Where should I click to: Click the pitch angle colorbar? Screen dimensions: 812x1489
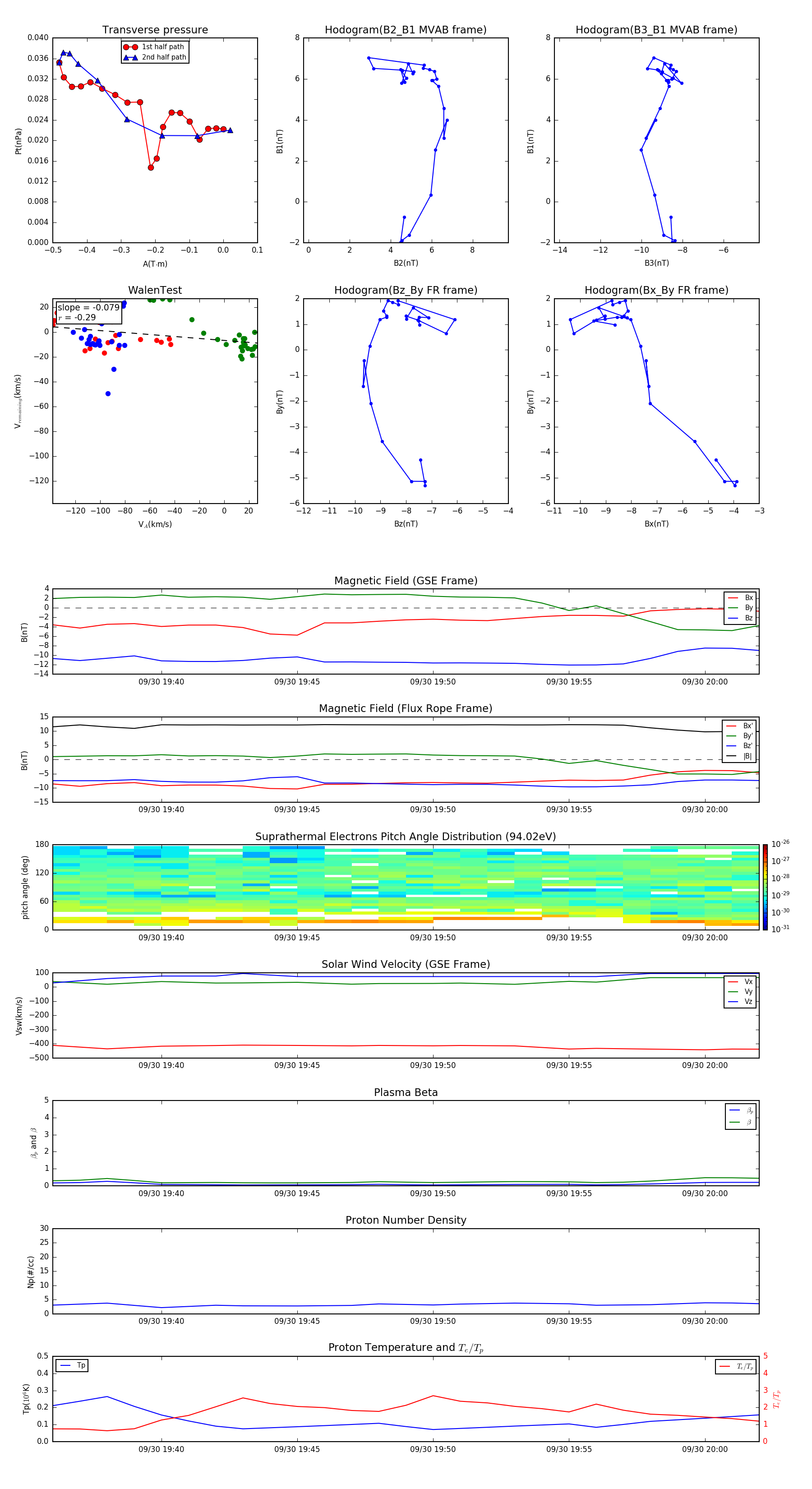coord(765,887)
